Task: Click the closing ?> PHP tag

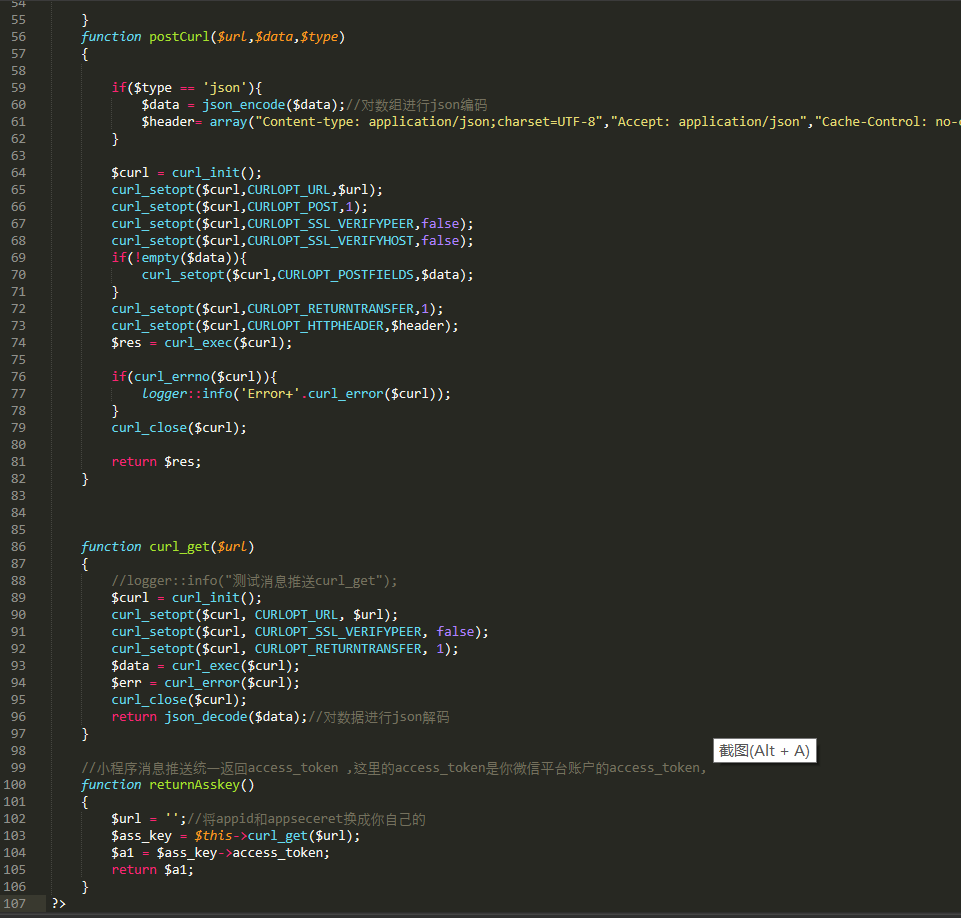Action: tap(59, 904)
